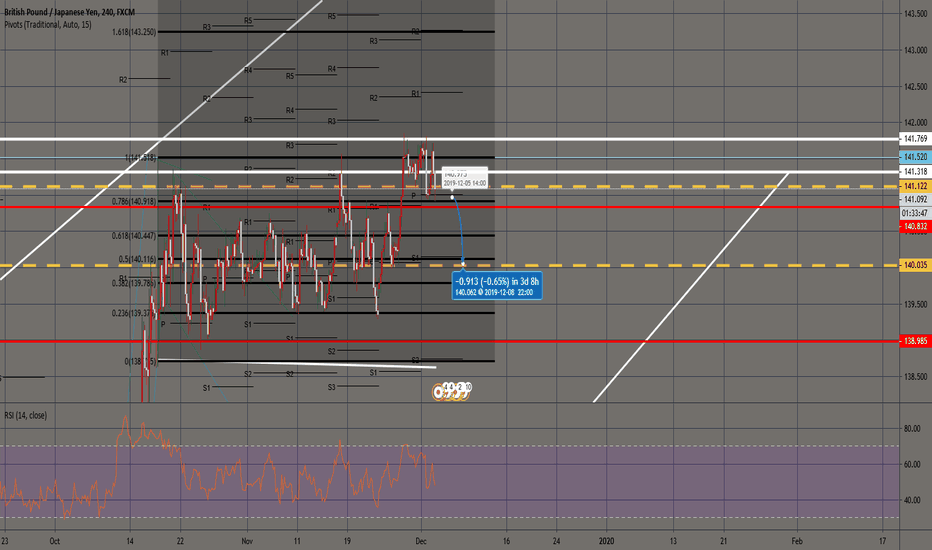Click the 2019-12-05 14:00 date tooltip
This screenshot has width=932, height=550.
465,179
